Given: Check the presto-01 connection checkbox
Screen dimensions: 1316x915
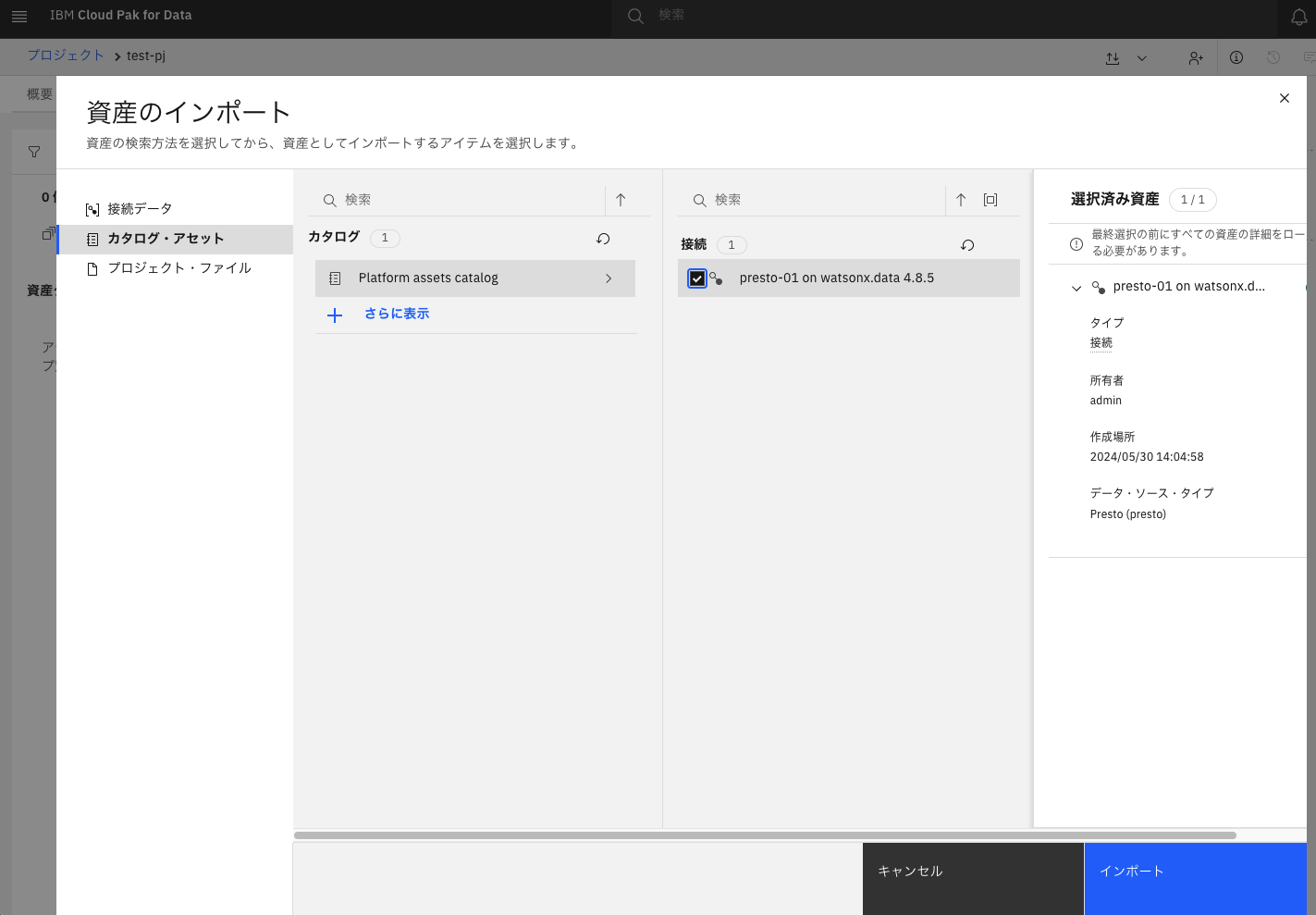Looking at the screenshot, I should [x=697, y=278].
